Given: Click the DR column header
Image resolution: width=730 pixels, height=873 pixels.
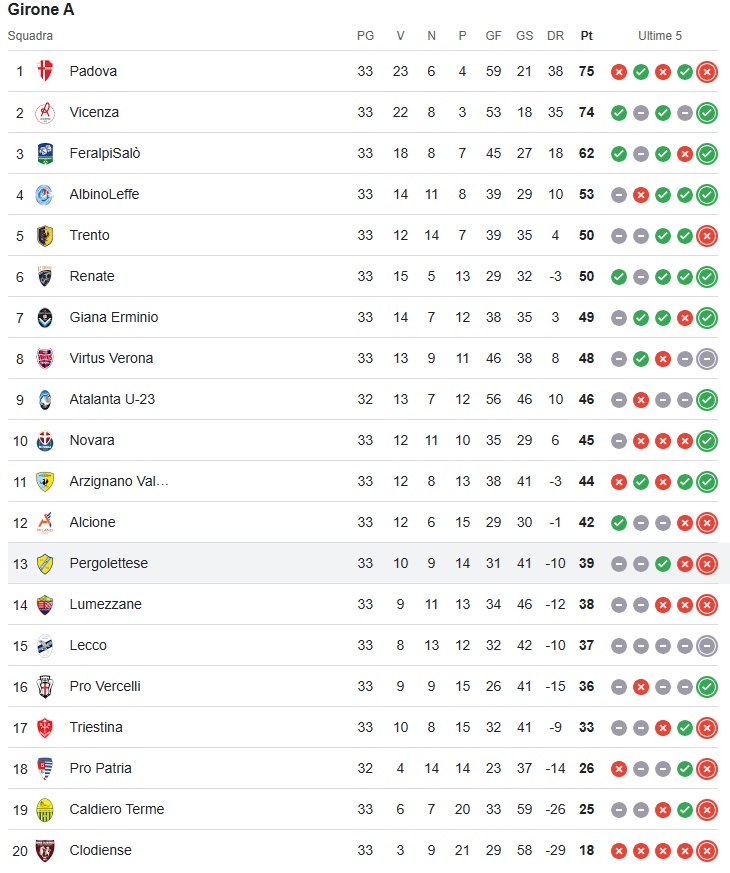Looking at the screenshot, I should pos(555,36).
